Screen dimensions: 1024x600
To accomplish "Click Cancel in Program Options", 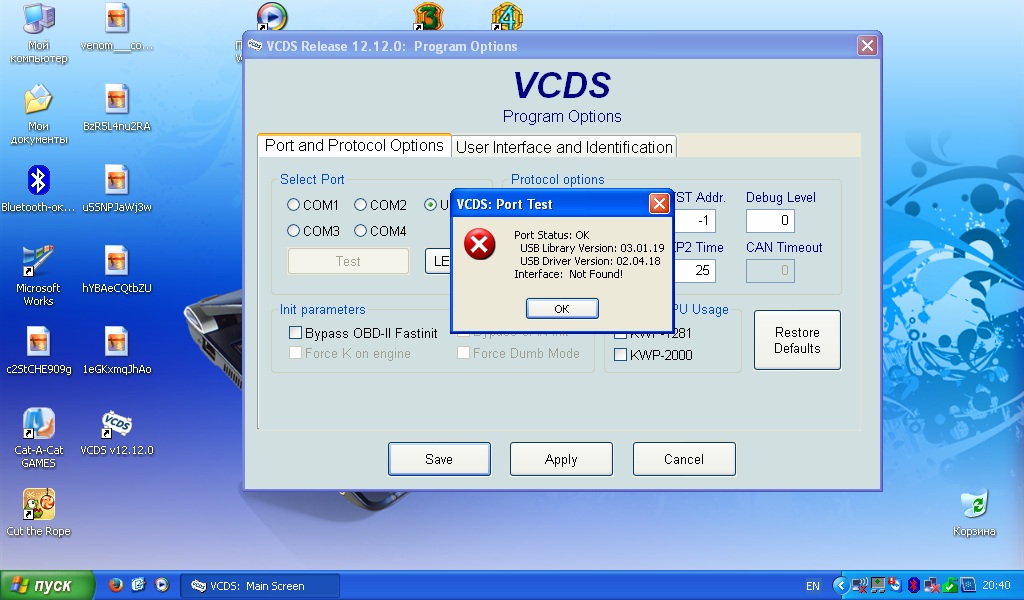I will (x=684, y=459).
